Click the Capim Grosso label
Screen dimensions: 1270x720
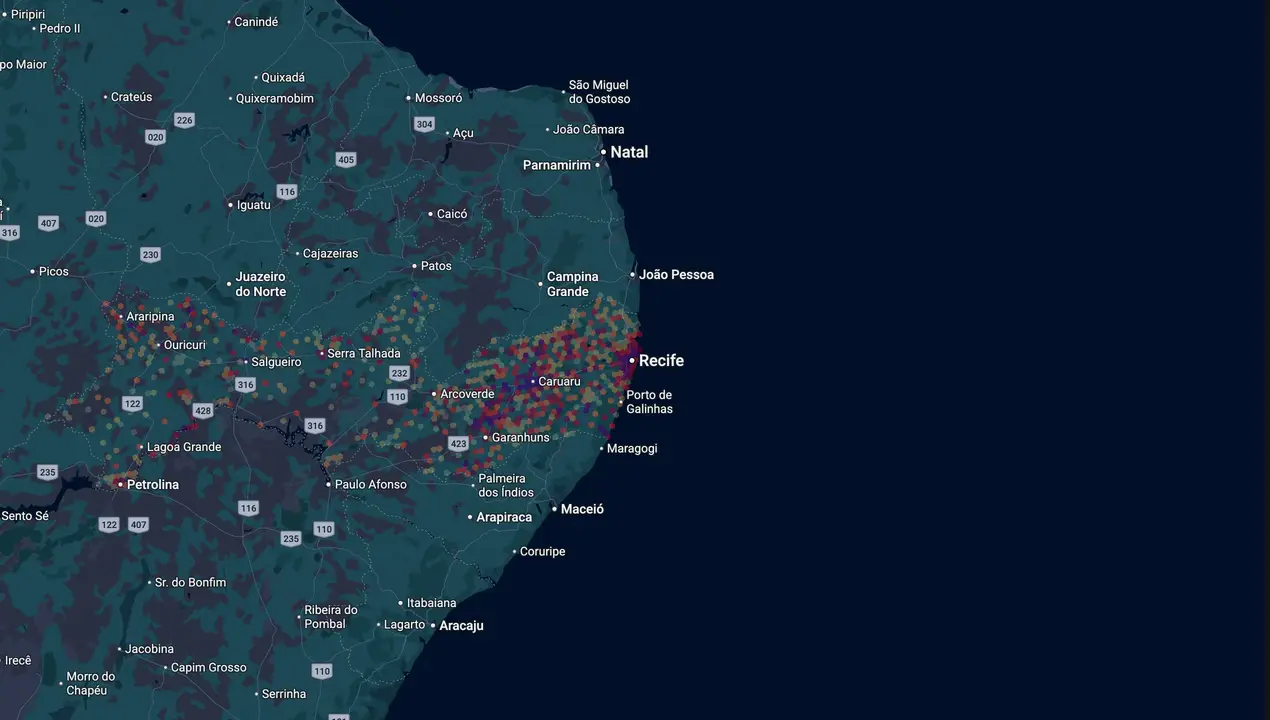point(209,667)
